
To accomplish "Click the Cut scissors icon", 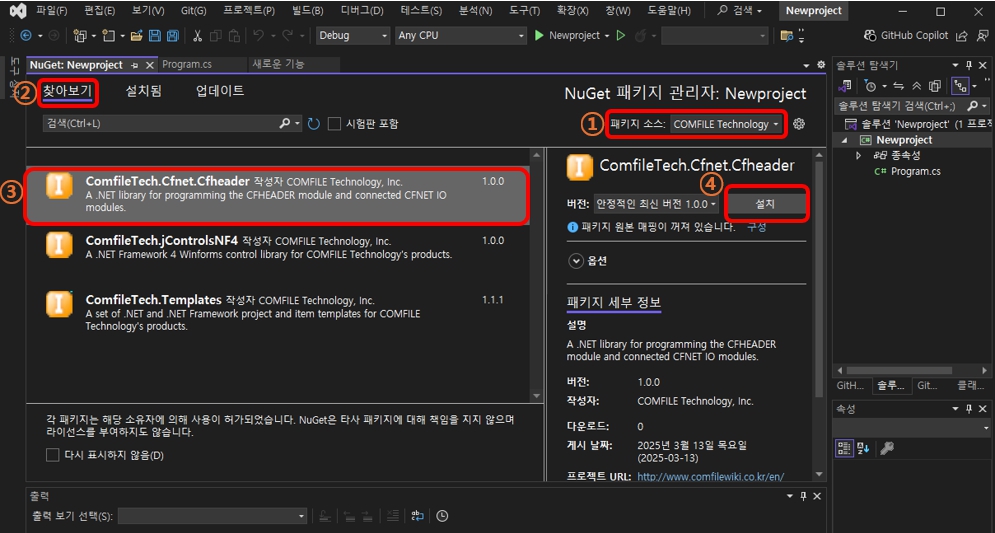I will pos(197,36).
